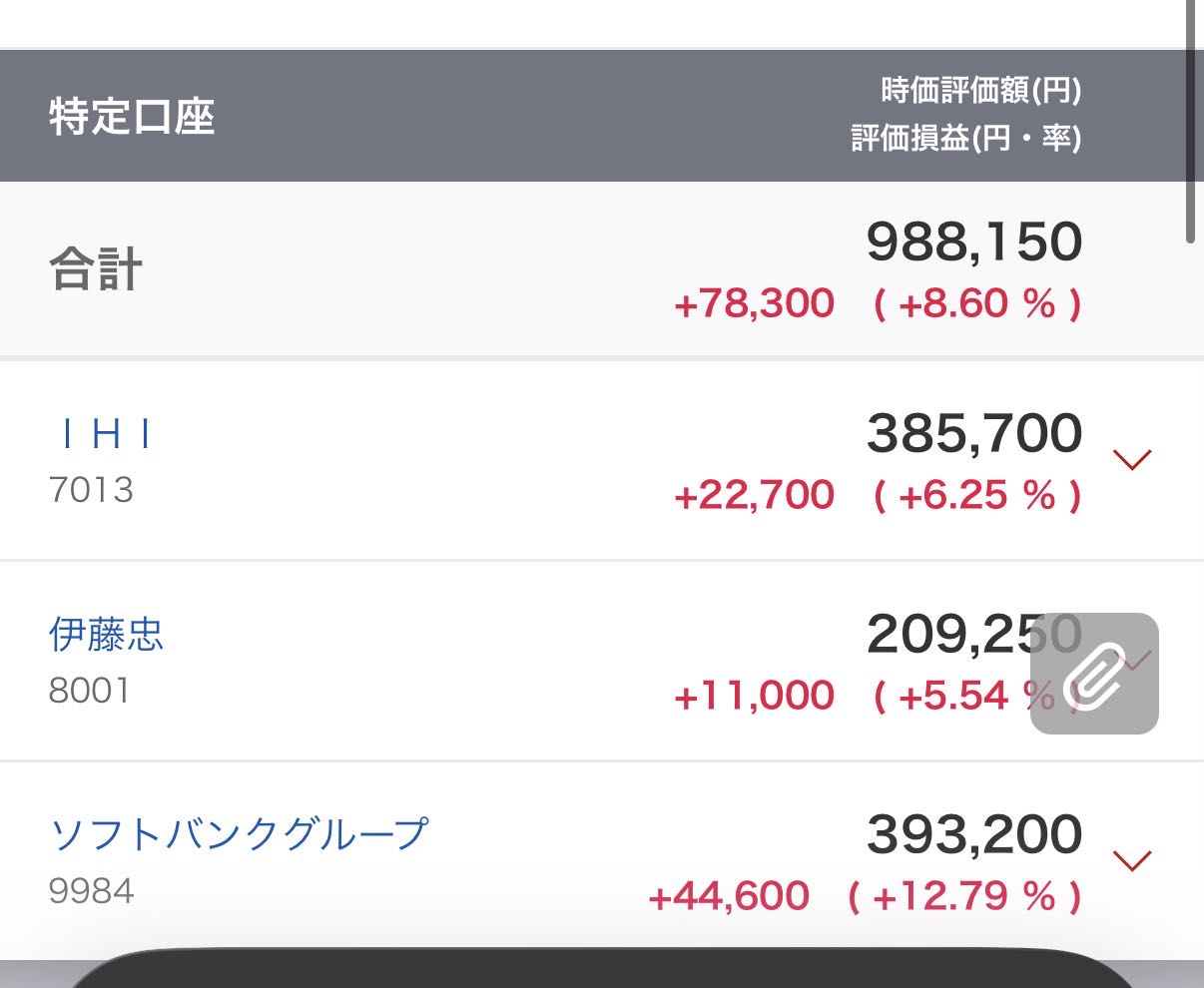This screenshot has height=988, width=1204.
Task: Tap the 特定口座 section header
Action: [132, 117]
